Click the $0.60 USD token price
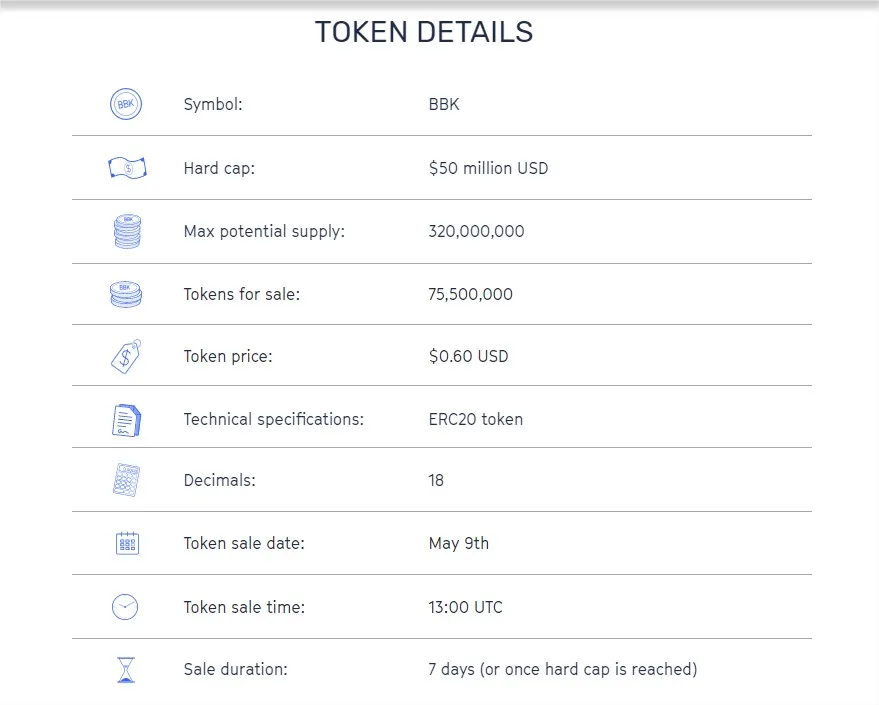879x705 pixels. click(469, 356)
